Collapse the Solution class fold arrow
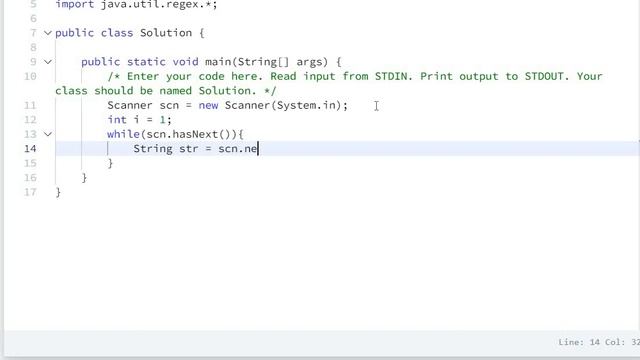 click(x=48, y=33)
